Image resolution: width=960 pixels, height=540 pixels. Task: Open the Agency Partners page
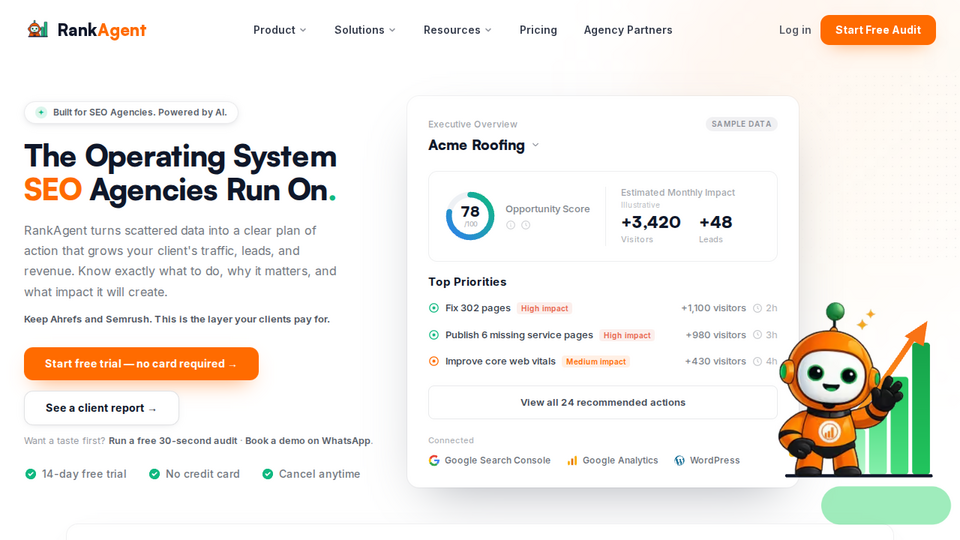pos(628,30)
